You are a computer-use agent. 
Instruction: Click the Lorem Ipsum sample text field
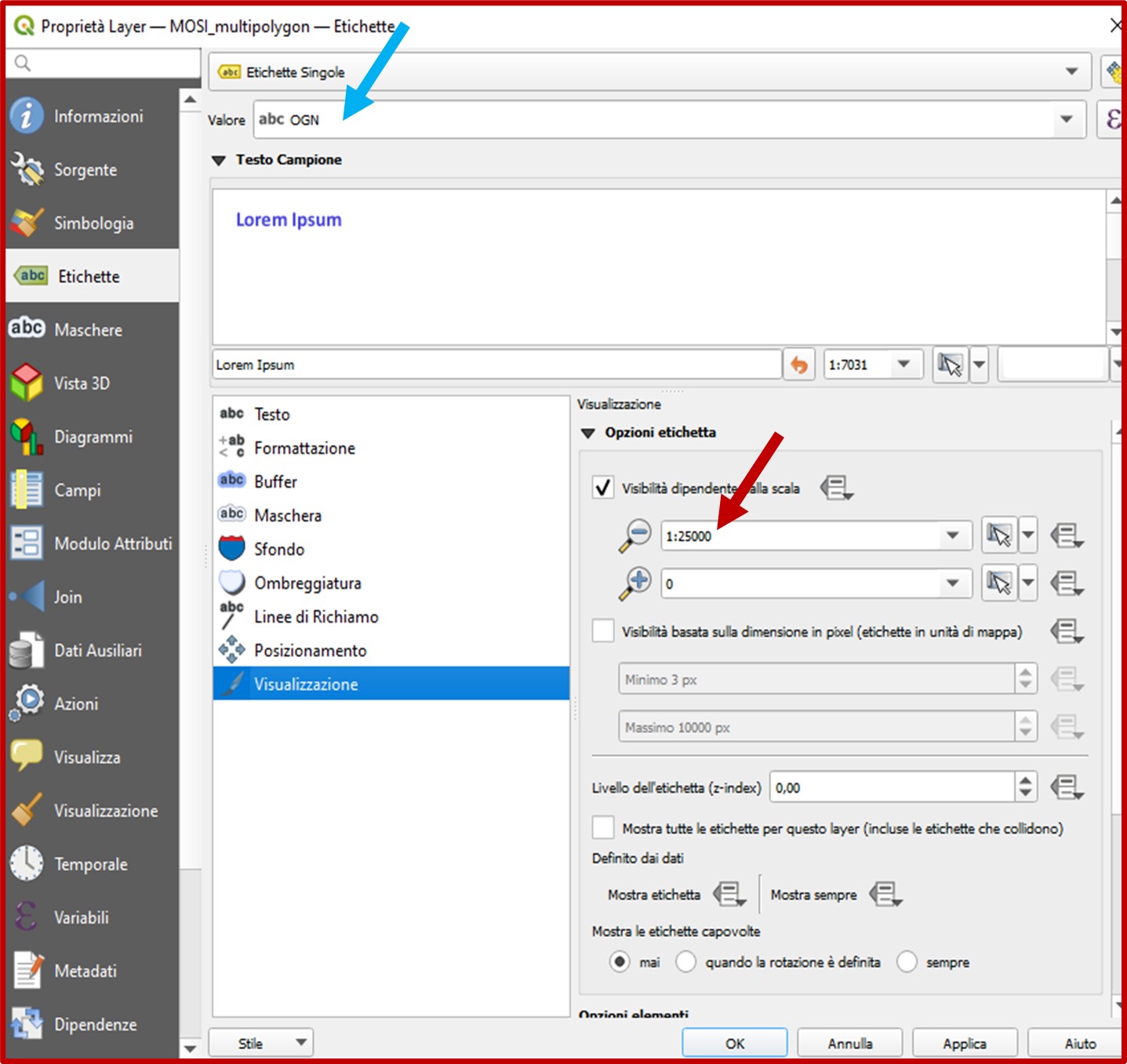pos(496,365)
